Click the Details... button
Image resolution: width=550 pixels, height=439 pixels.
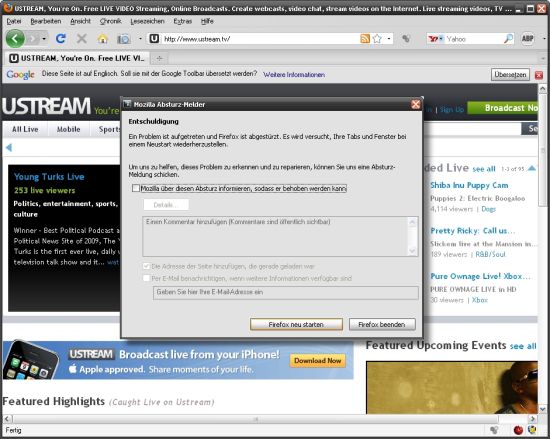166,205
